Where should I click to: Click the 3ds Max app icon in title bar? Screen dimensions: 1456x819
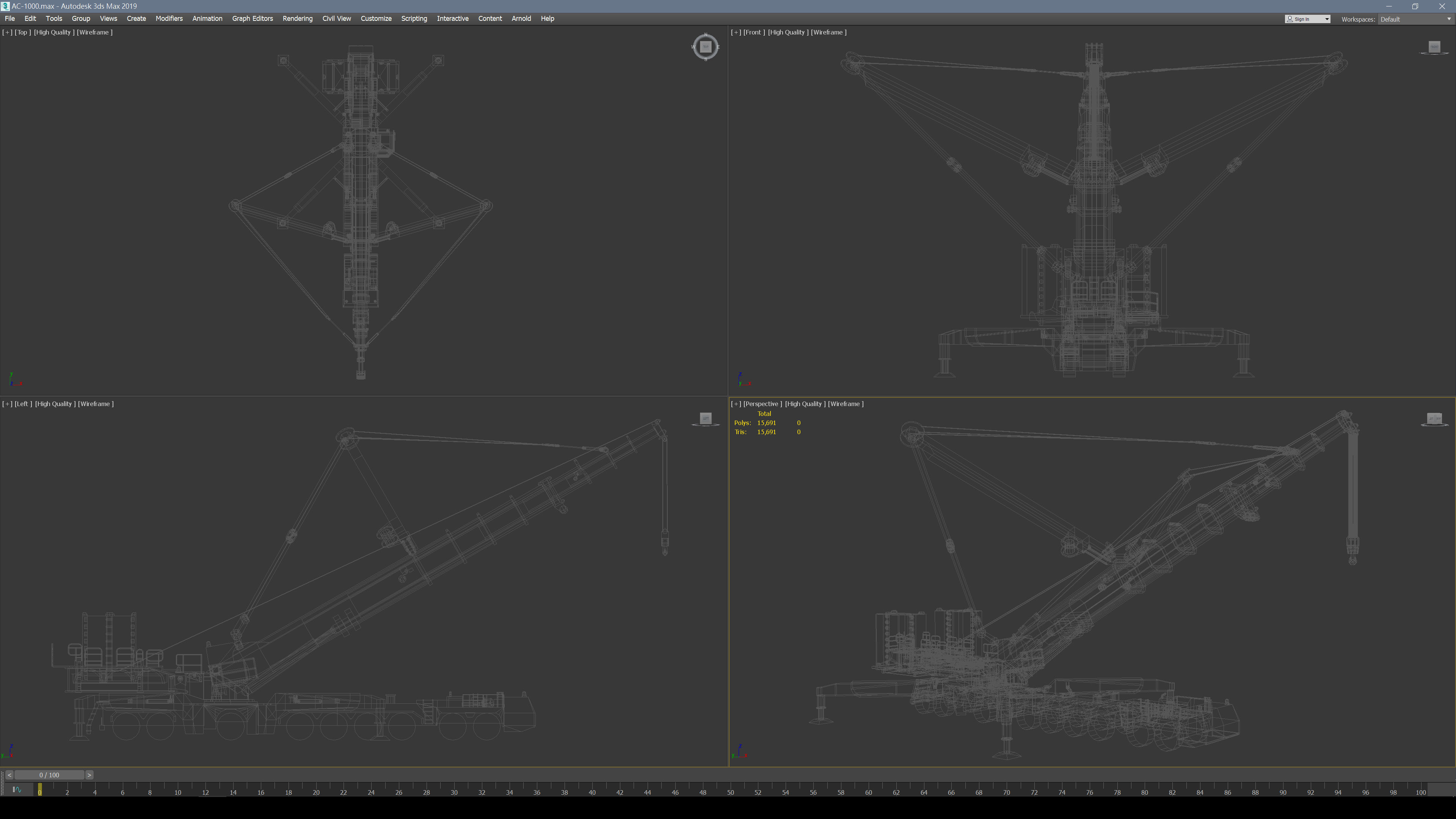(5, 6)
